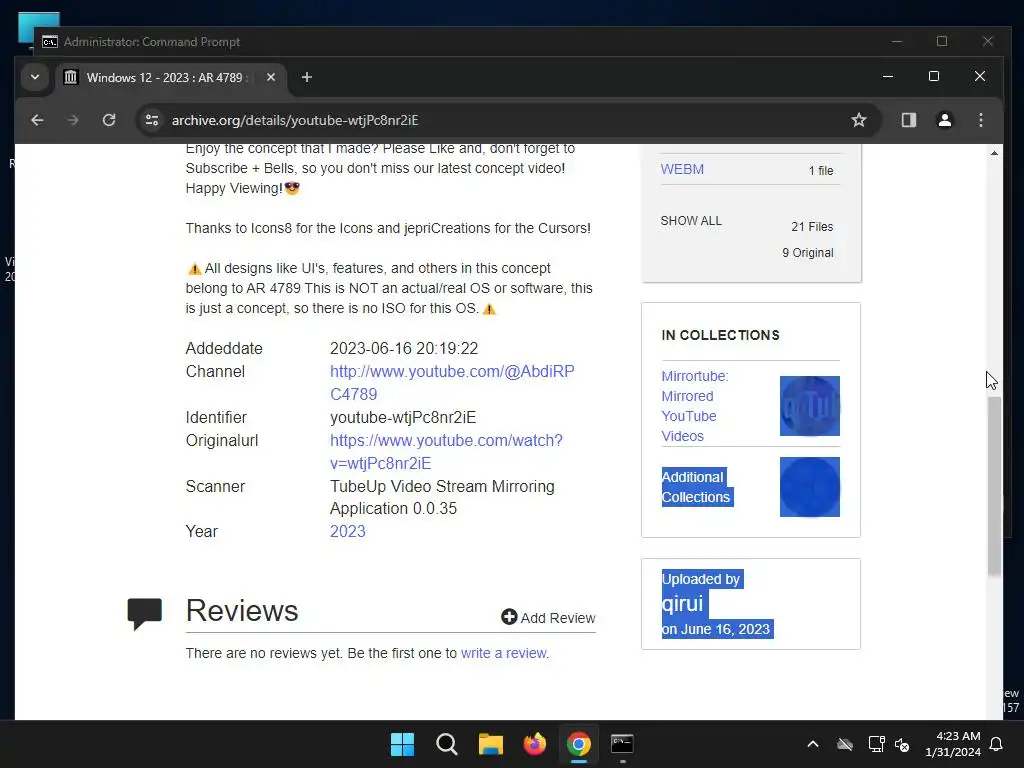Open the original YouTube watch URL
Viewport: 1024px width, 768px height.
click(x=446, y=452)
